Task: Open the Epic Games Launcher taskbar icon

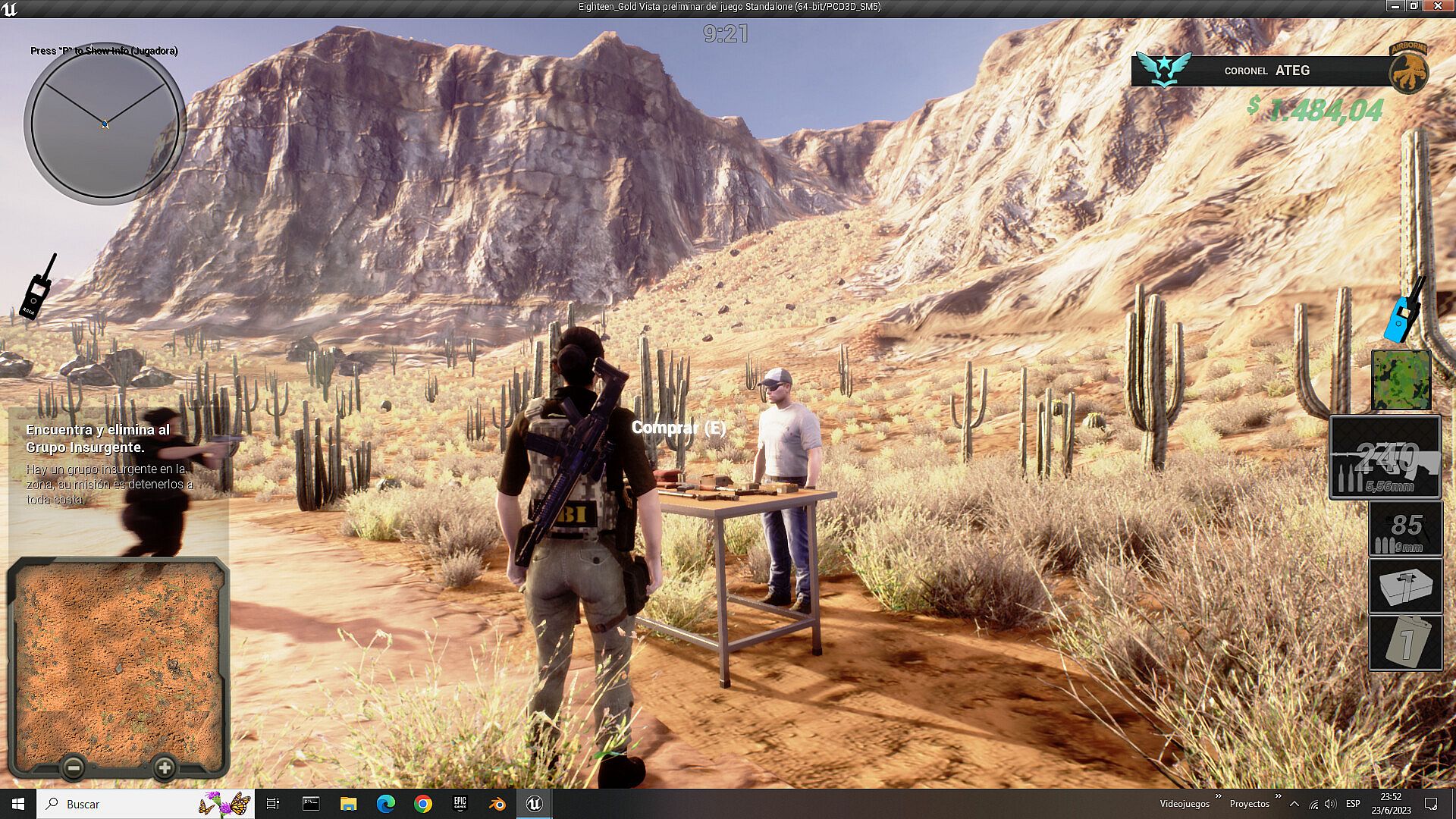Action: click(460, 804)
